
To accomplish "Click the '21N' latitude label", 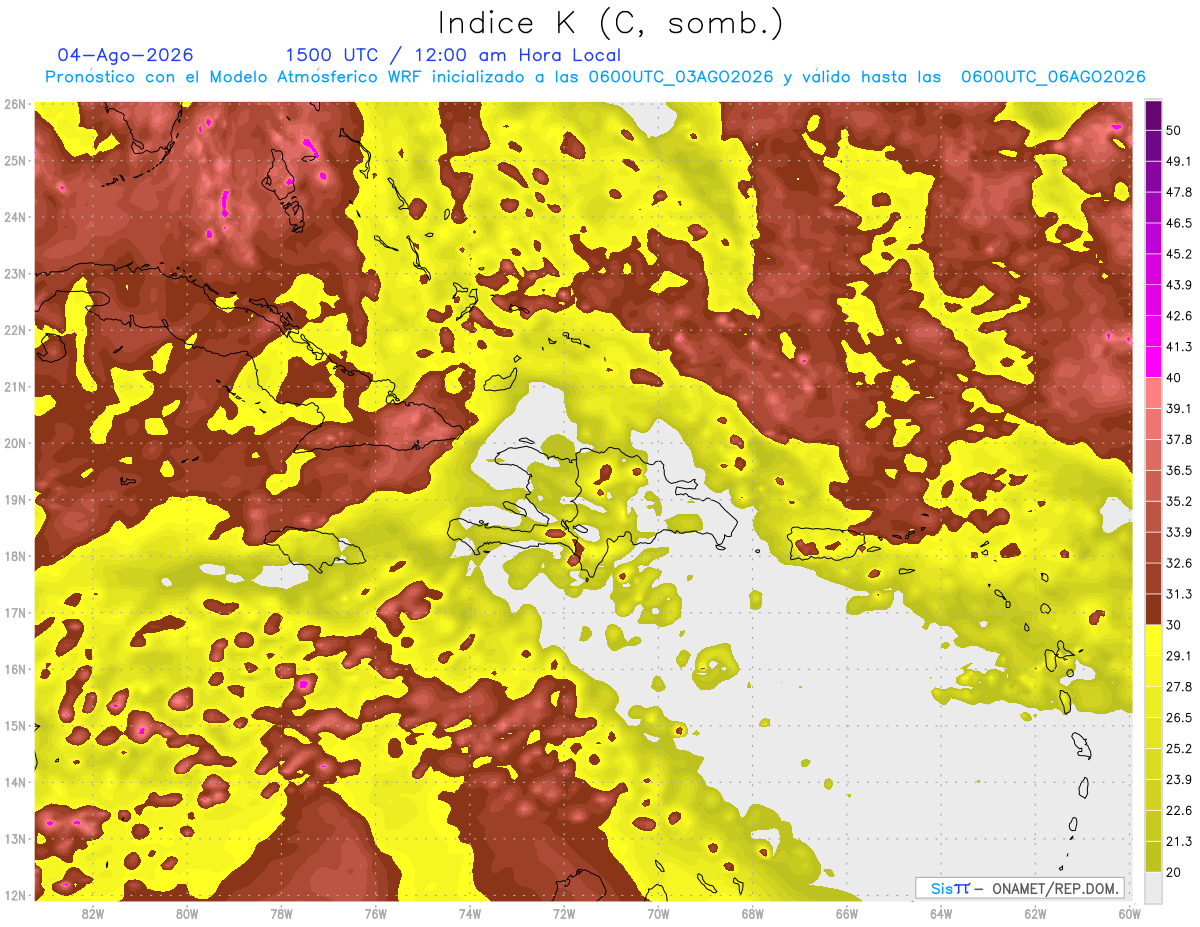I will click(x=14, y=386).
